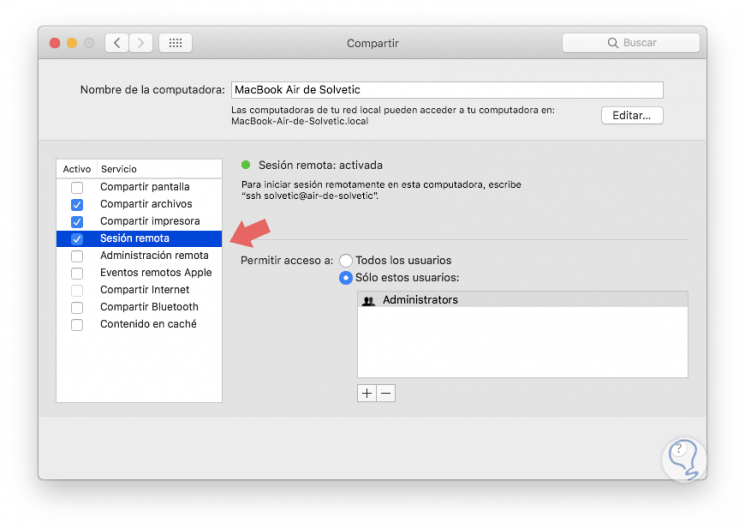Disable the Compartir impresora checkbox
The image size is (745, 530).
[x=77, y=222]
